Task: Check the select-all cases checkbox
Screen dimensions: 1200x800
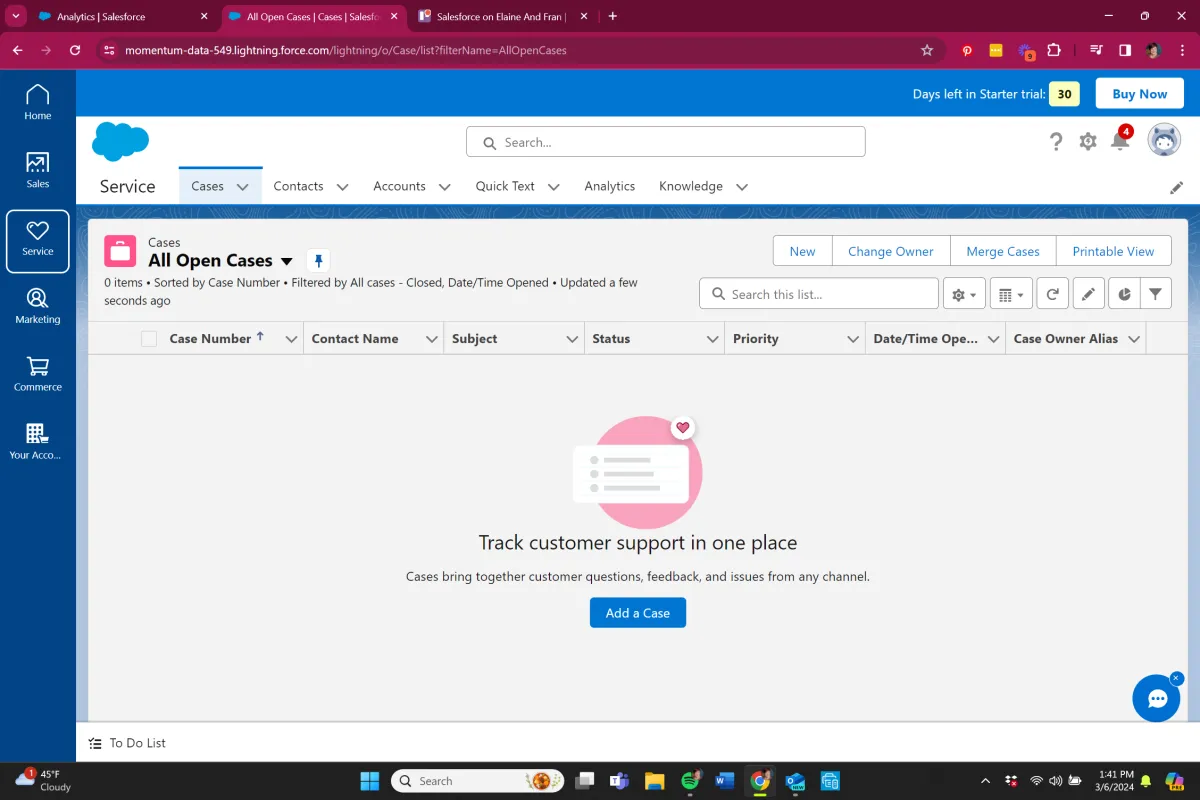Action: [x=149, y=339]
